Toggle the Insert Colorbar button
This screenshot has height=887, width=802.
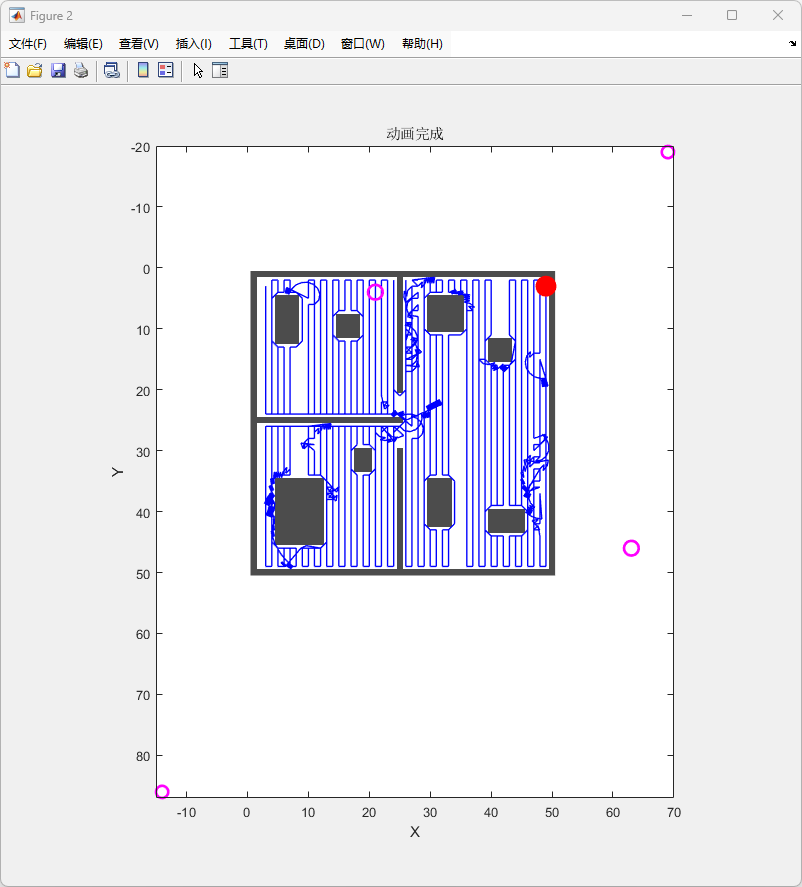coord(143,70)
